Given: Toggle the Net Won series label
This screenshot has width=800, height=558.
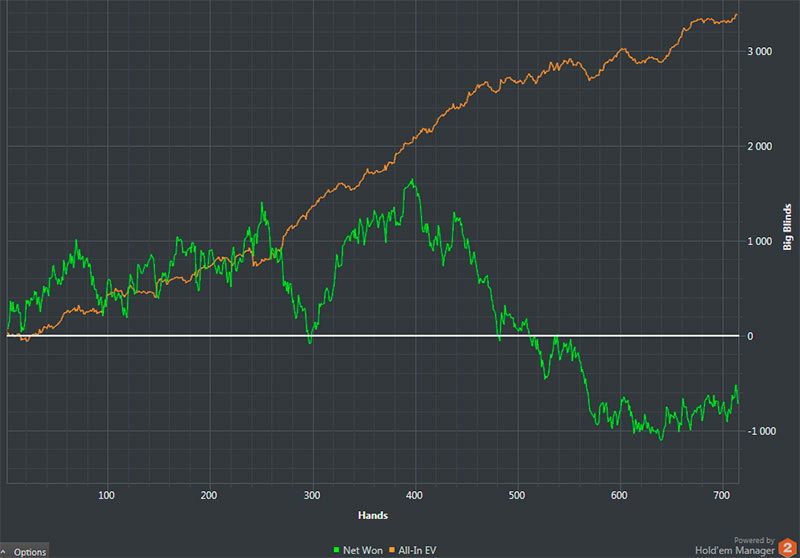Looking at the screenshot, I should coord(363,550).
